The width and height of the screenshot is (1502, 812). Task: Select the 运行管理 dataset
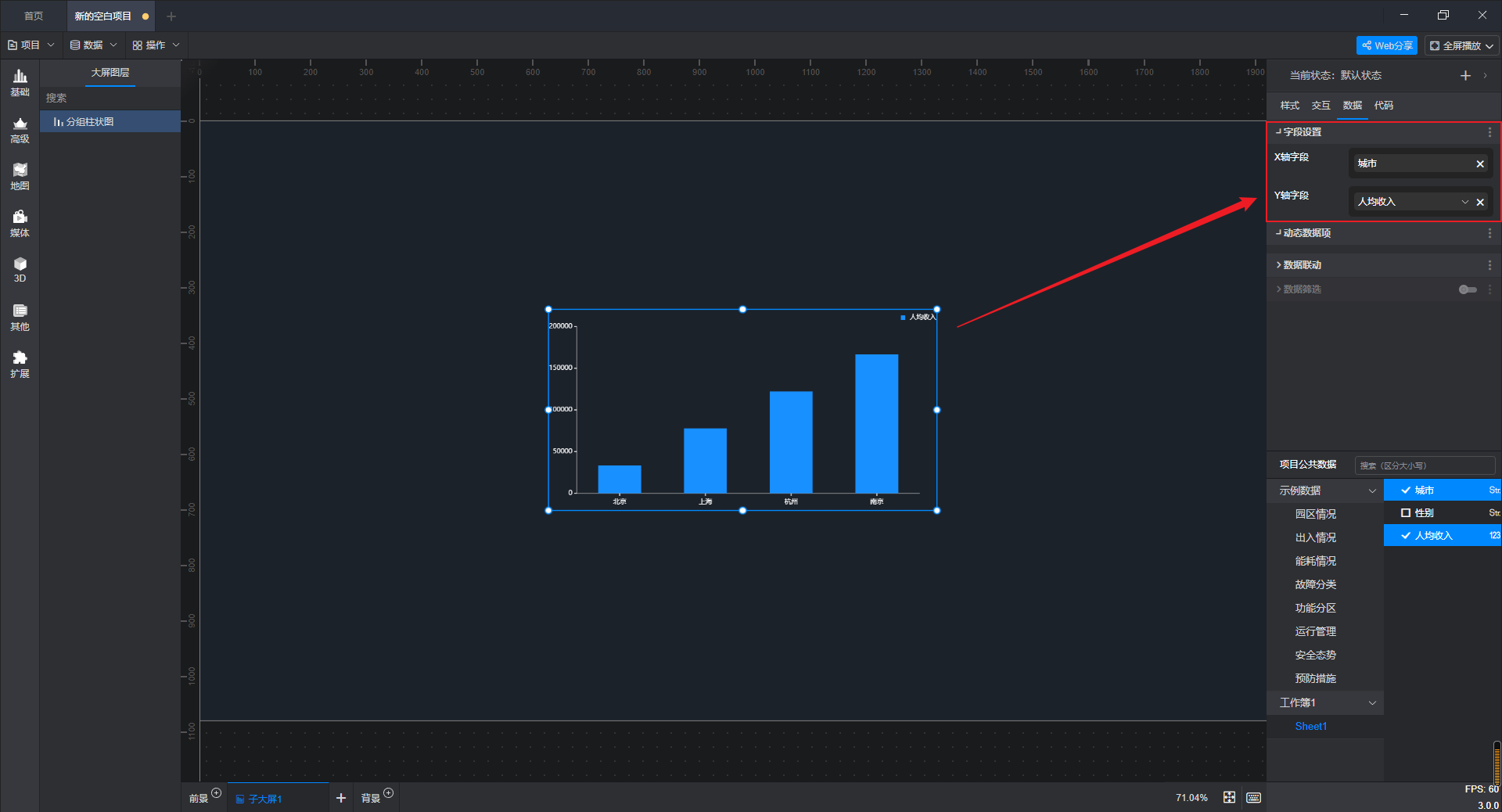pyautogui.click(x=1315, y=631)
